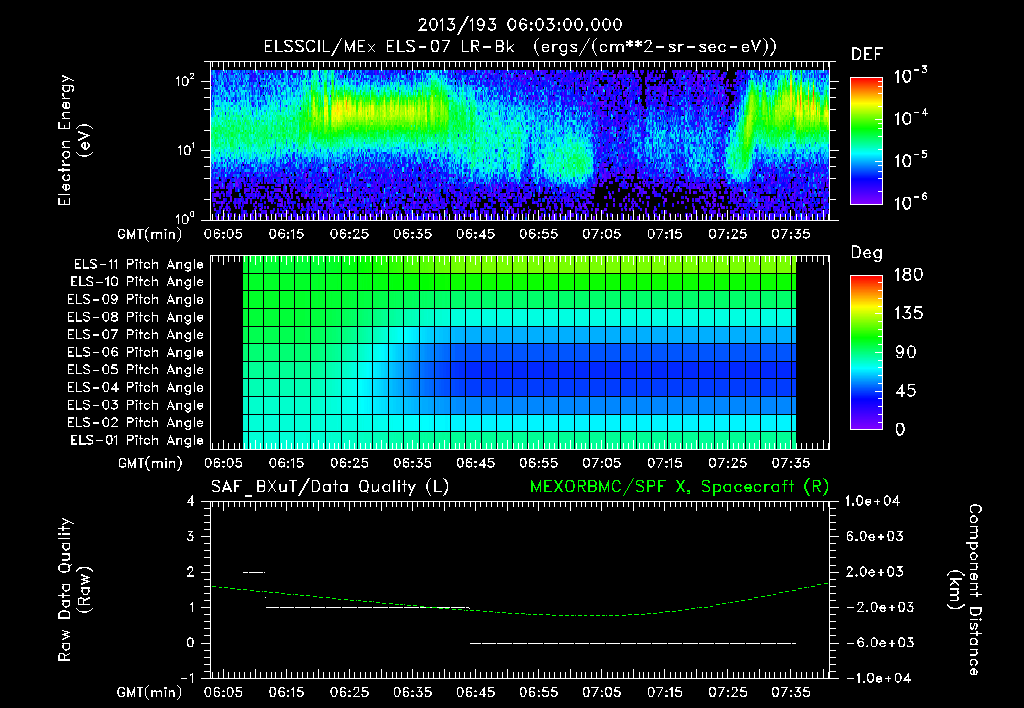Click the pitch angle grid panel
The image size is (1024, 708).
(x=520, y=352)
